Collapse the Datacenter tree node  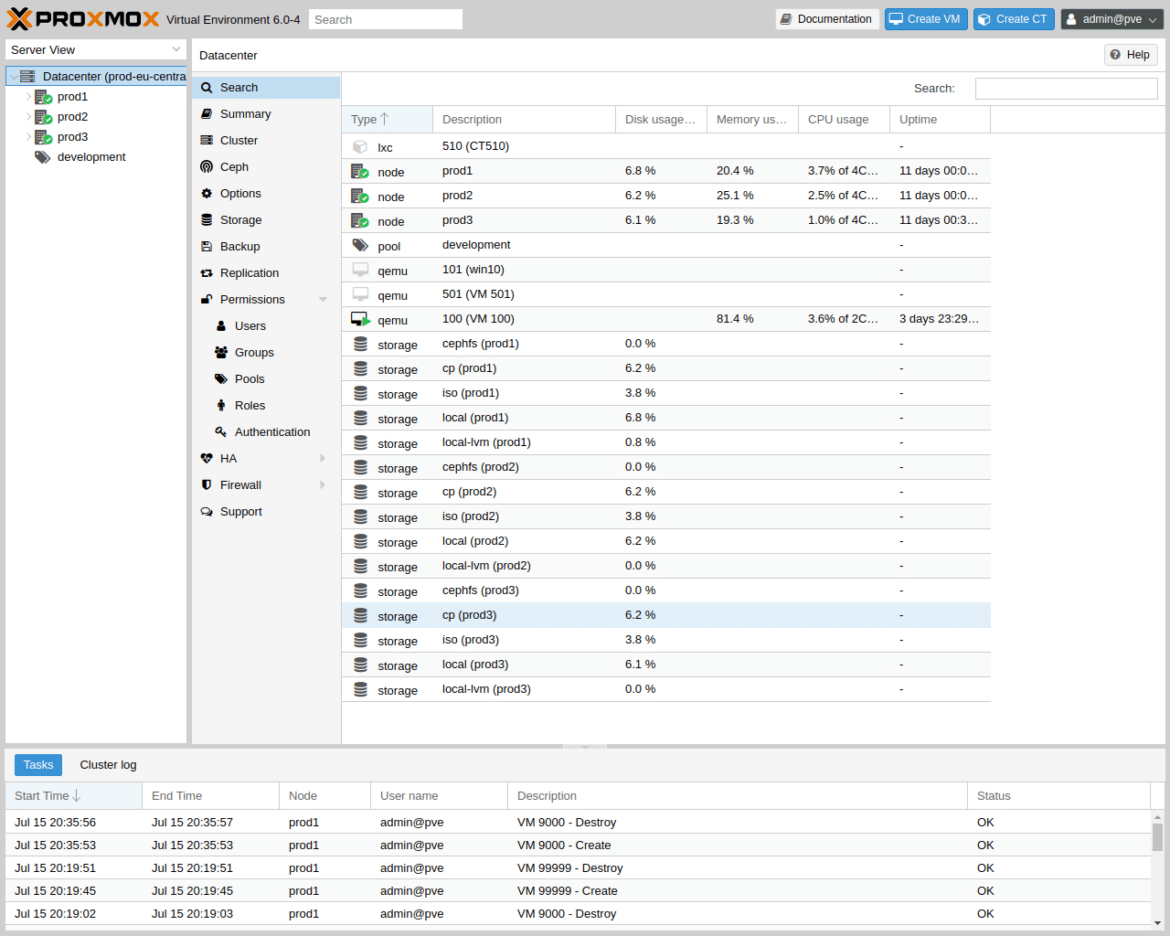pos(13,76)
